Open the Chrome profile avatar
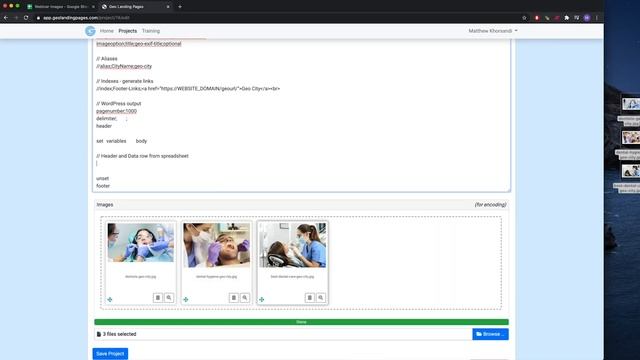640x360 pixels. click(x=587, y=18)
